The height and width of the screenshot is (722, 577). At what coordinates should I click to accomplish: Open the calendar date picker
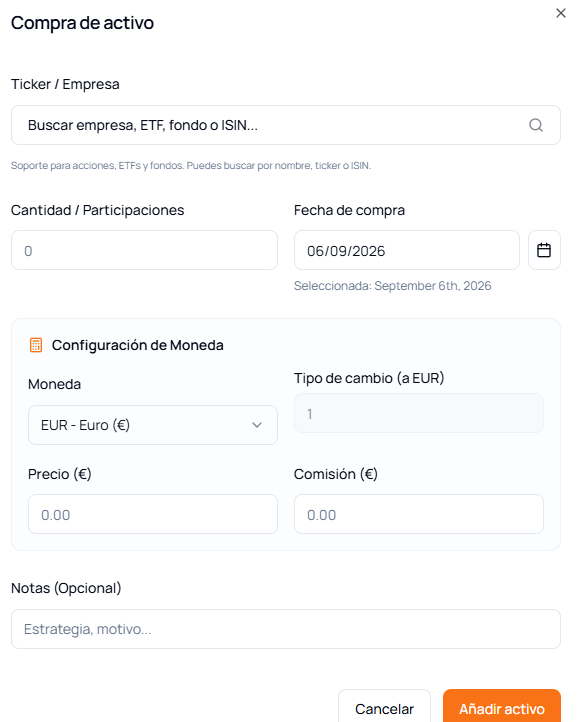tap(544, 250)
